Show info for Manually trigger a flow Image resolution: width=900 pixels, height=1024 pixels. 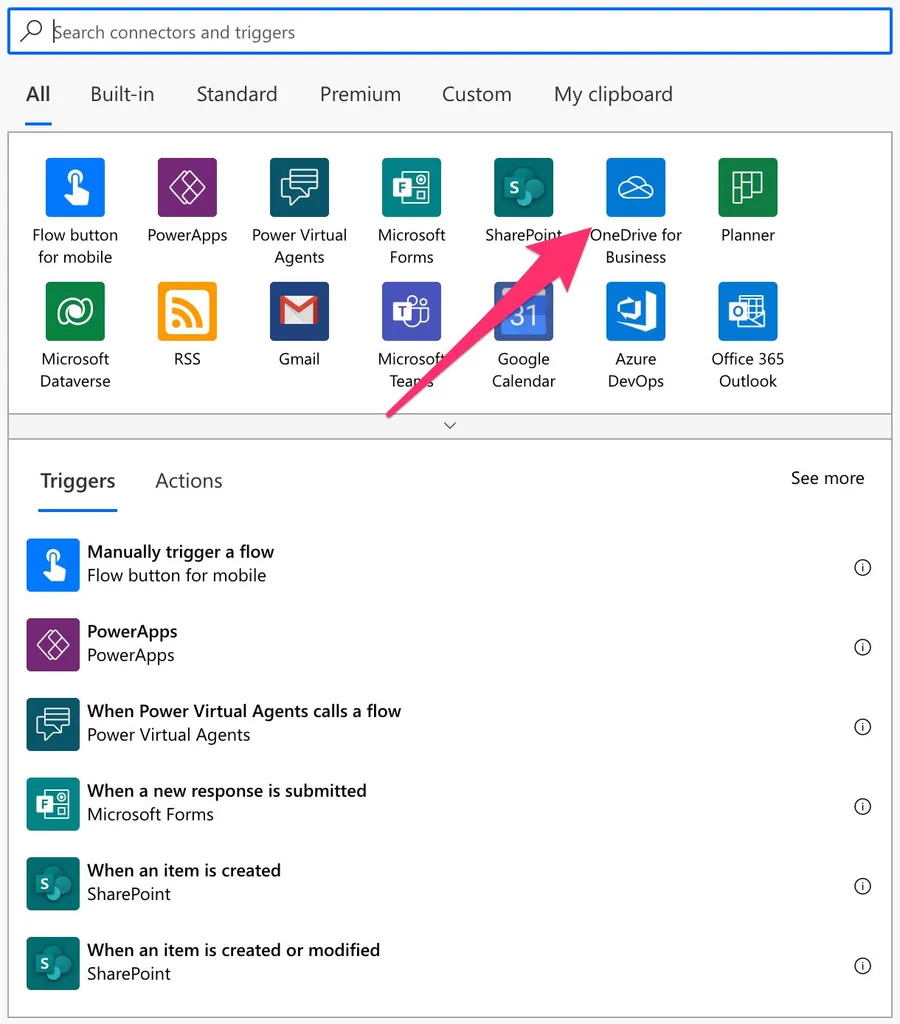tap(862, 567)
